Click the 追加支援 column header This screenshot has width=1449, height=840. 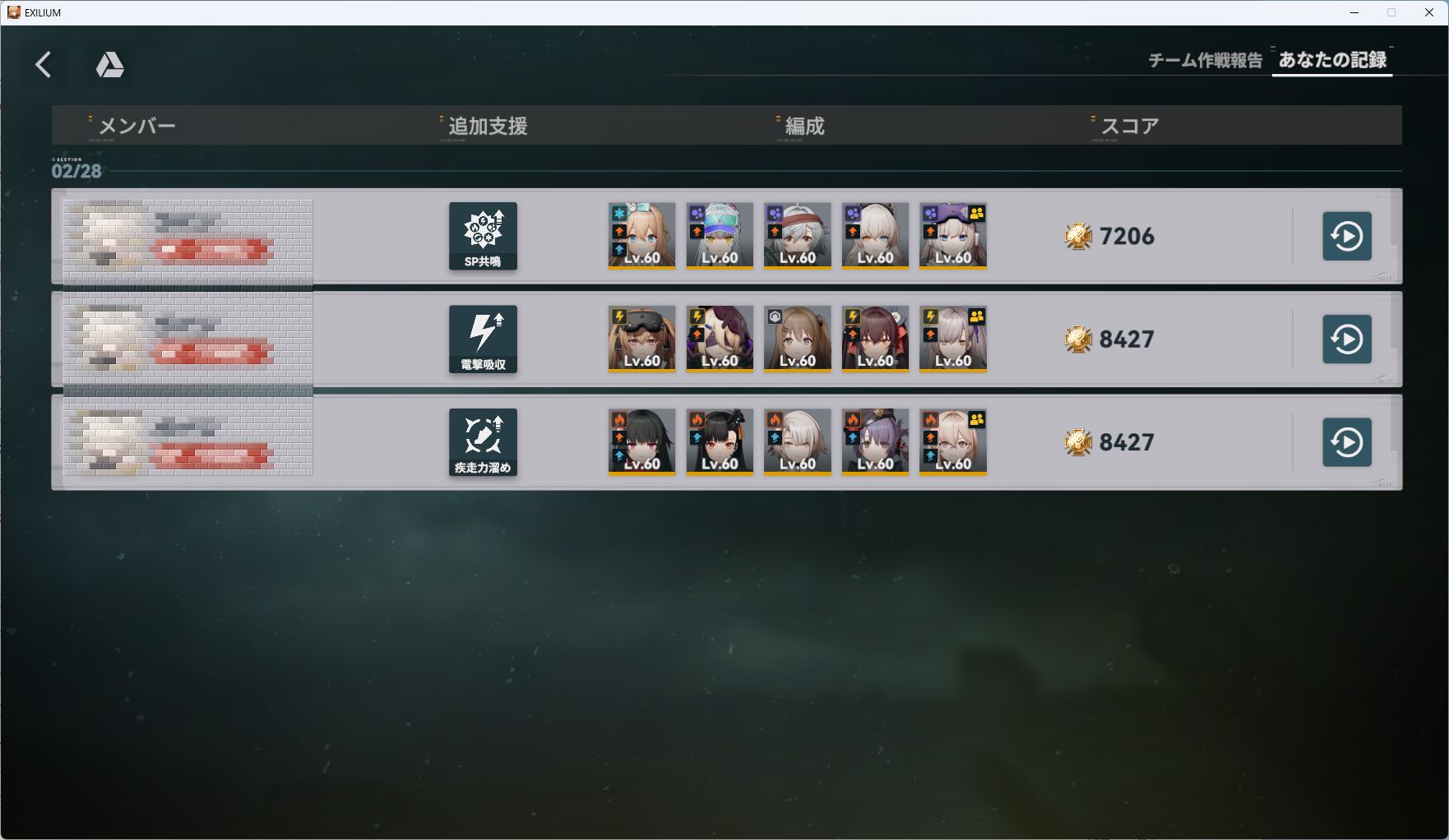click(488, 126)
